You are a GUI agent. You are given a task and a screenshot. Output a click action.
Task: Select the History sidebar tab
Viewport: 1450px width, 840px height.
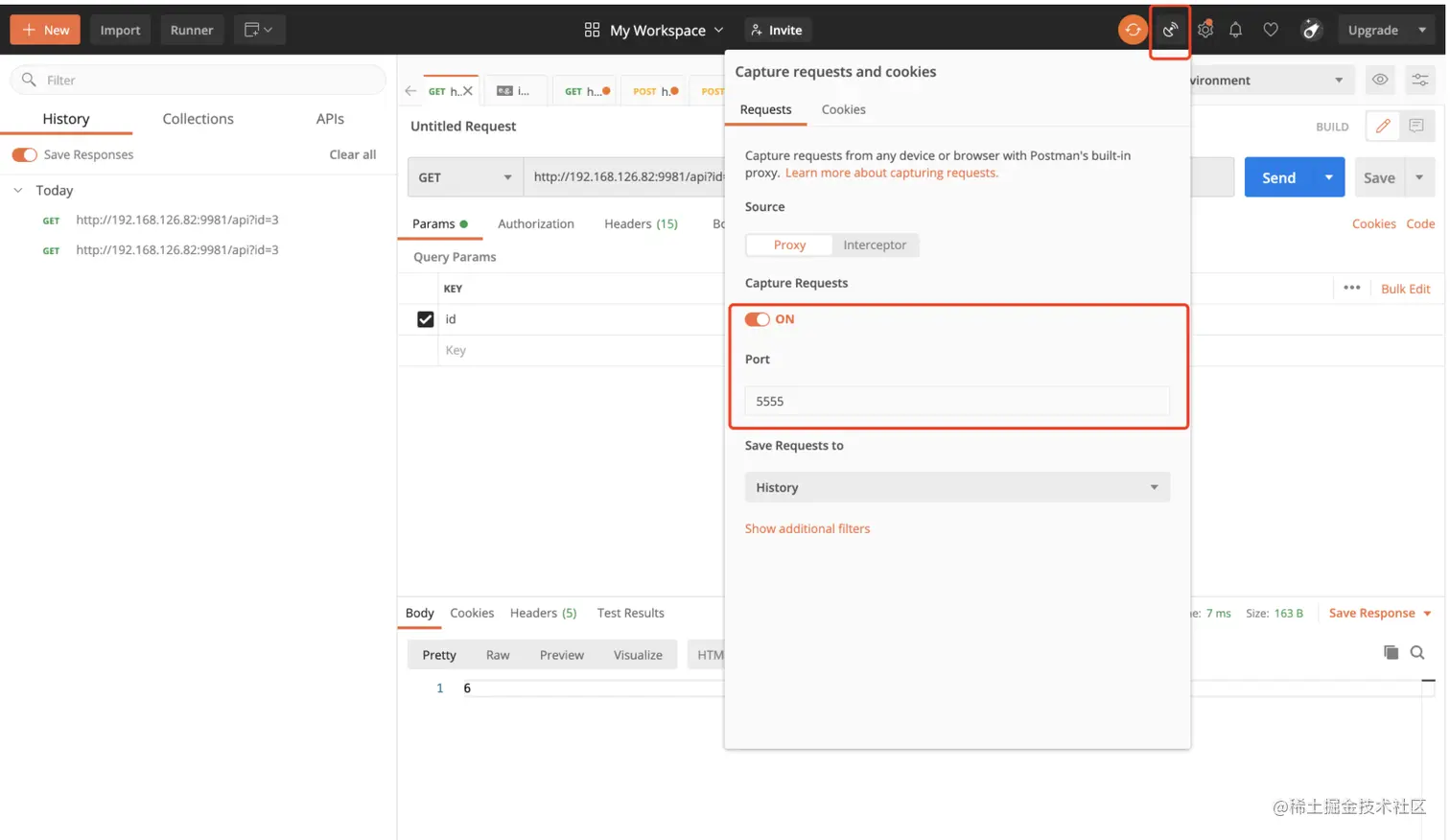(65, 119)
